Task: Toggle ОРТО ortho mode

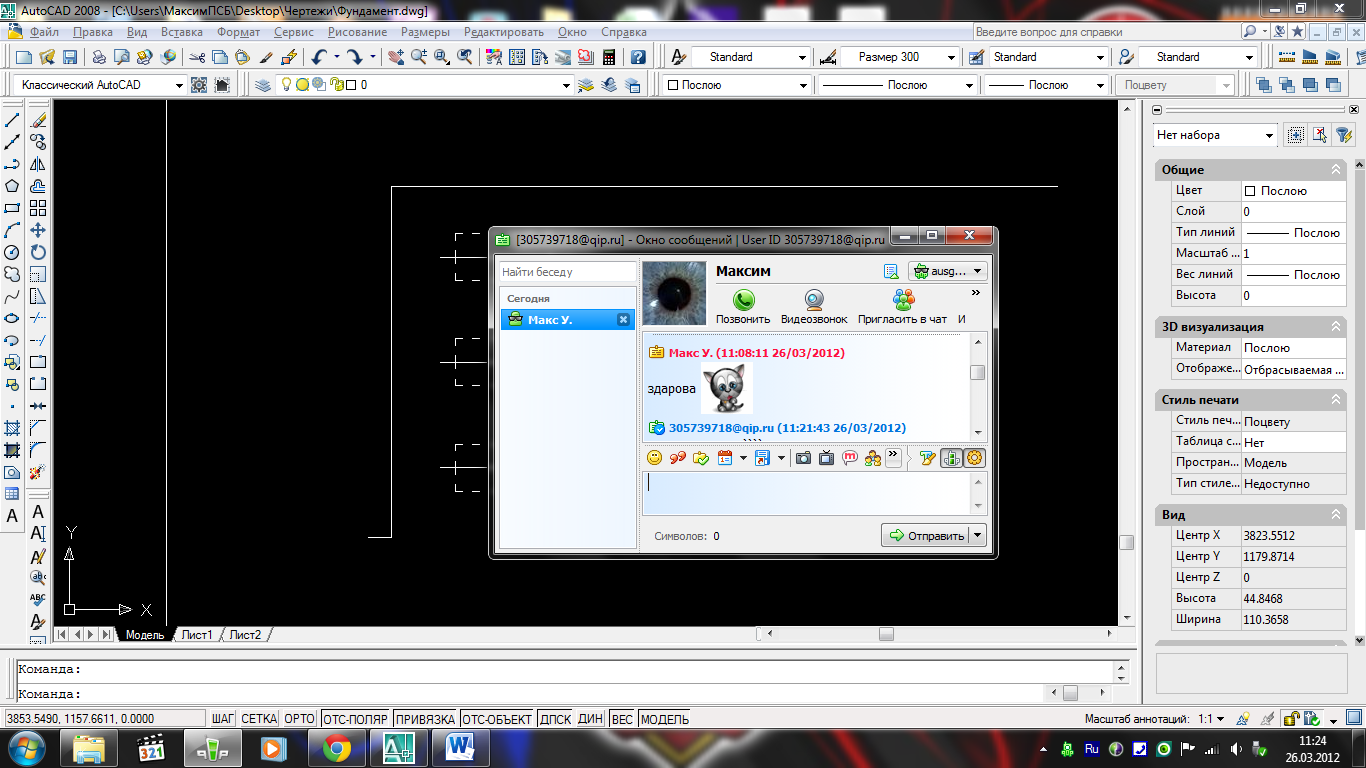Action: pyautogui.click(x=299, y=719)
